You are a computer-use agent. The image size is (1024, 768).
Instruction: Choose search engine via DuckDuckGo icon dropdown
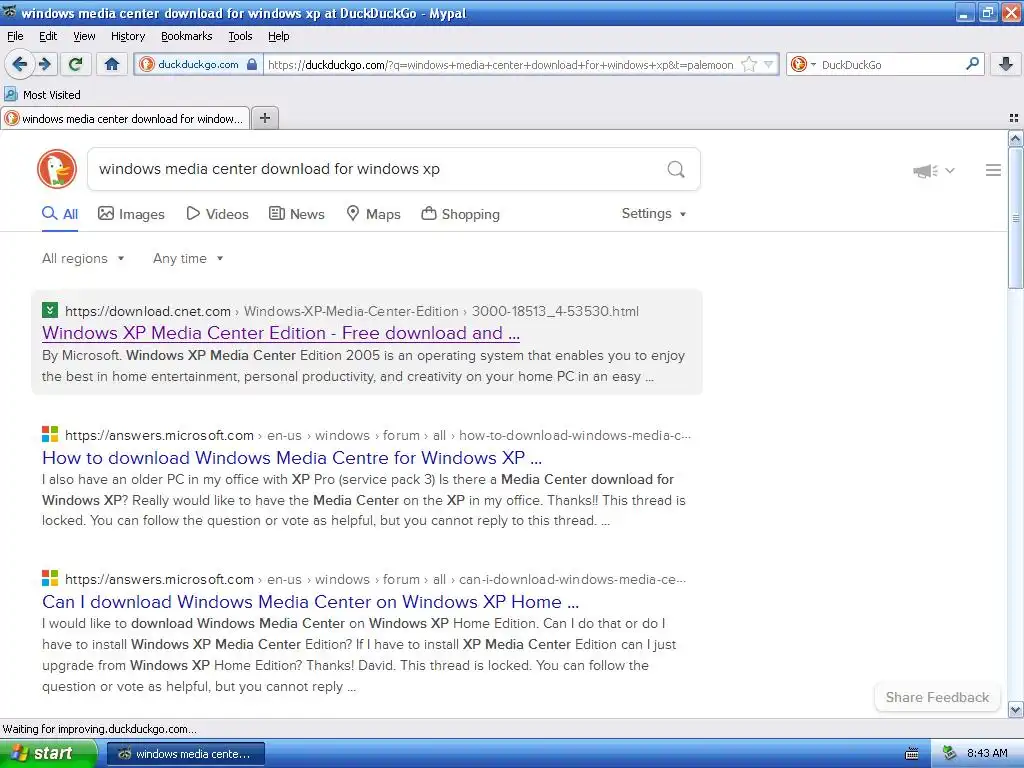(803, 64)
